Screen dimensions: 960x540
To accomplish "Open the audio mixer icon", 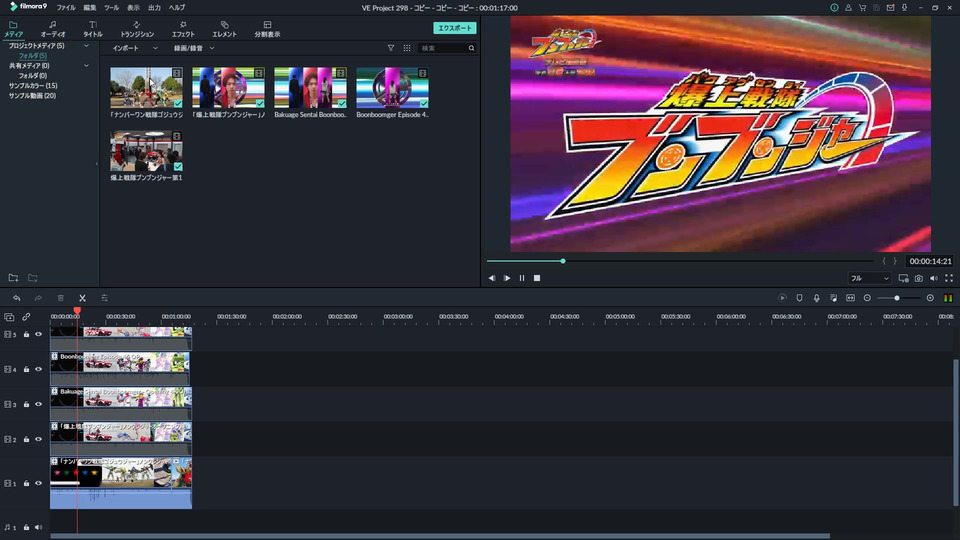I will [833, 298].
